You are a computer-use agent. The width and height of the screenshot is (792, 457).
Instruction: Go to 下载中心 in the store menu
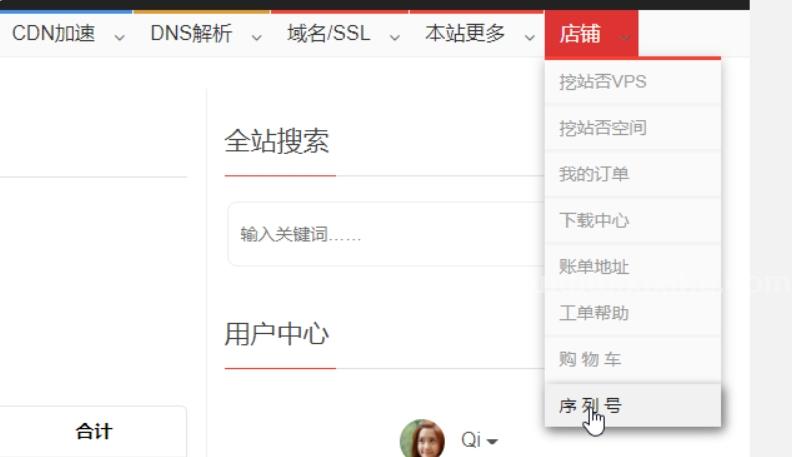point(594,220)
